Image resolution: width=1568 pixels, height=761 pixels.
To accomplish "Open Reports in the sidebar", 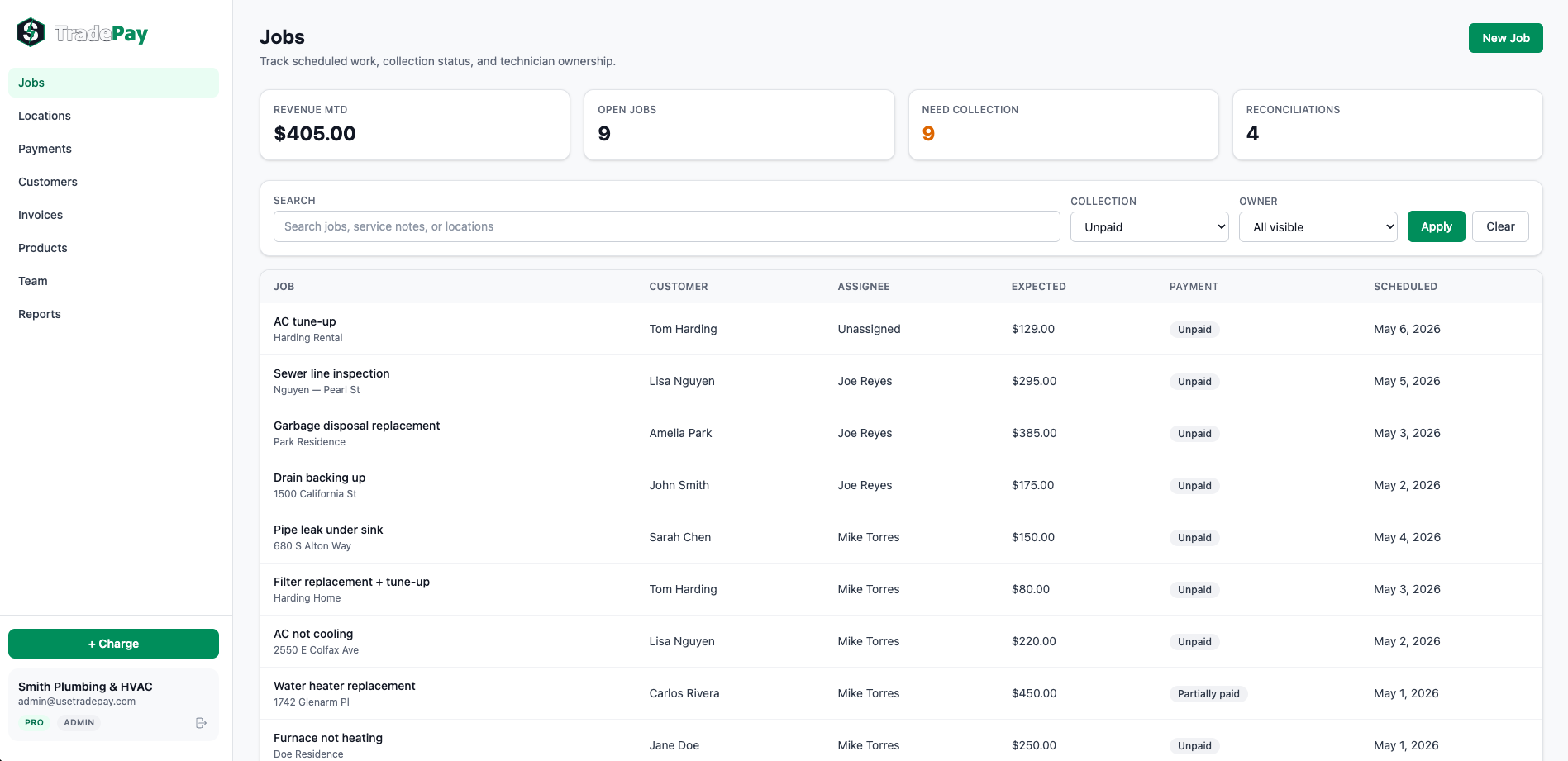I will click(x=113, y=314).
